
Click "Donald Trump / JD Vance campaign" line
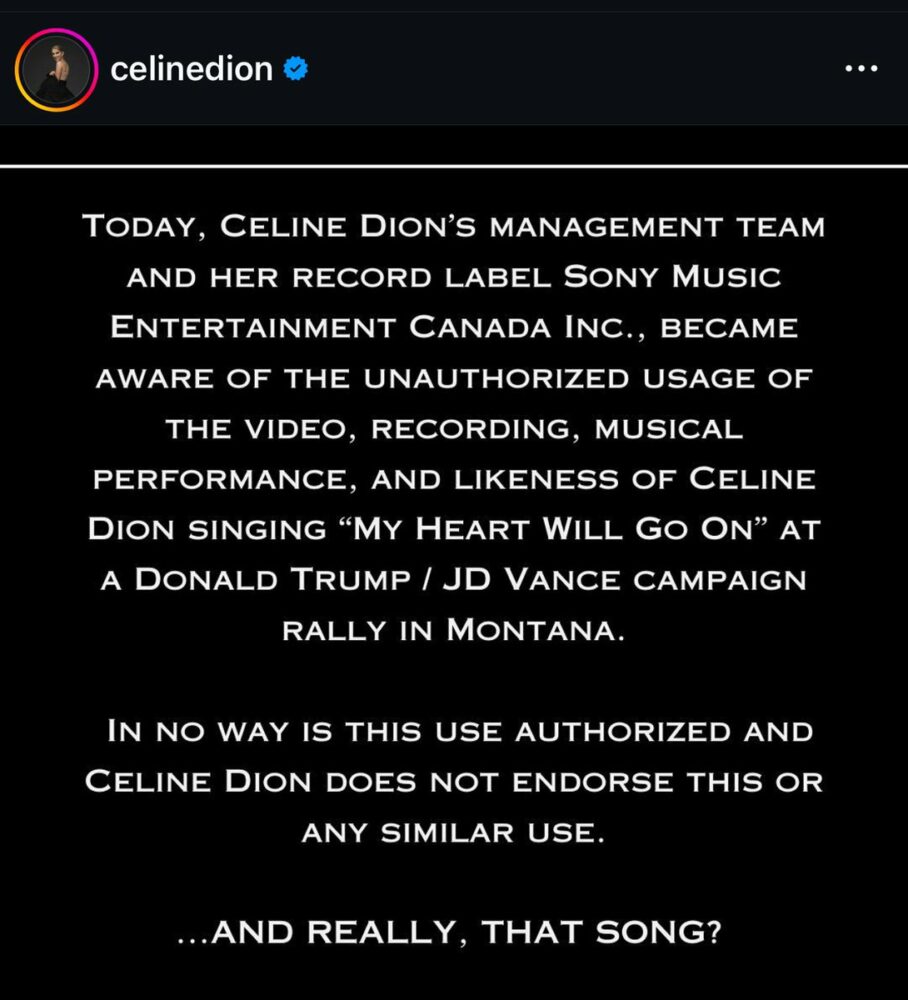[x=454, y=580]
